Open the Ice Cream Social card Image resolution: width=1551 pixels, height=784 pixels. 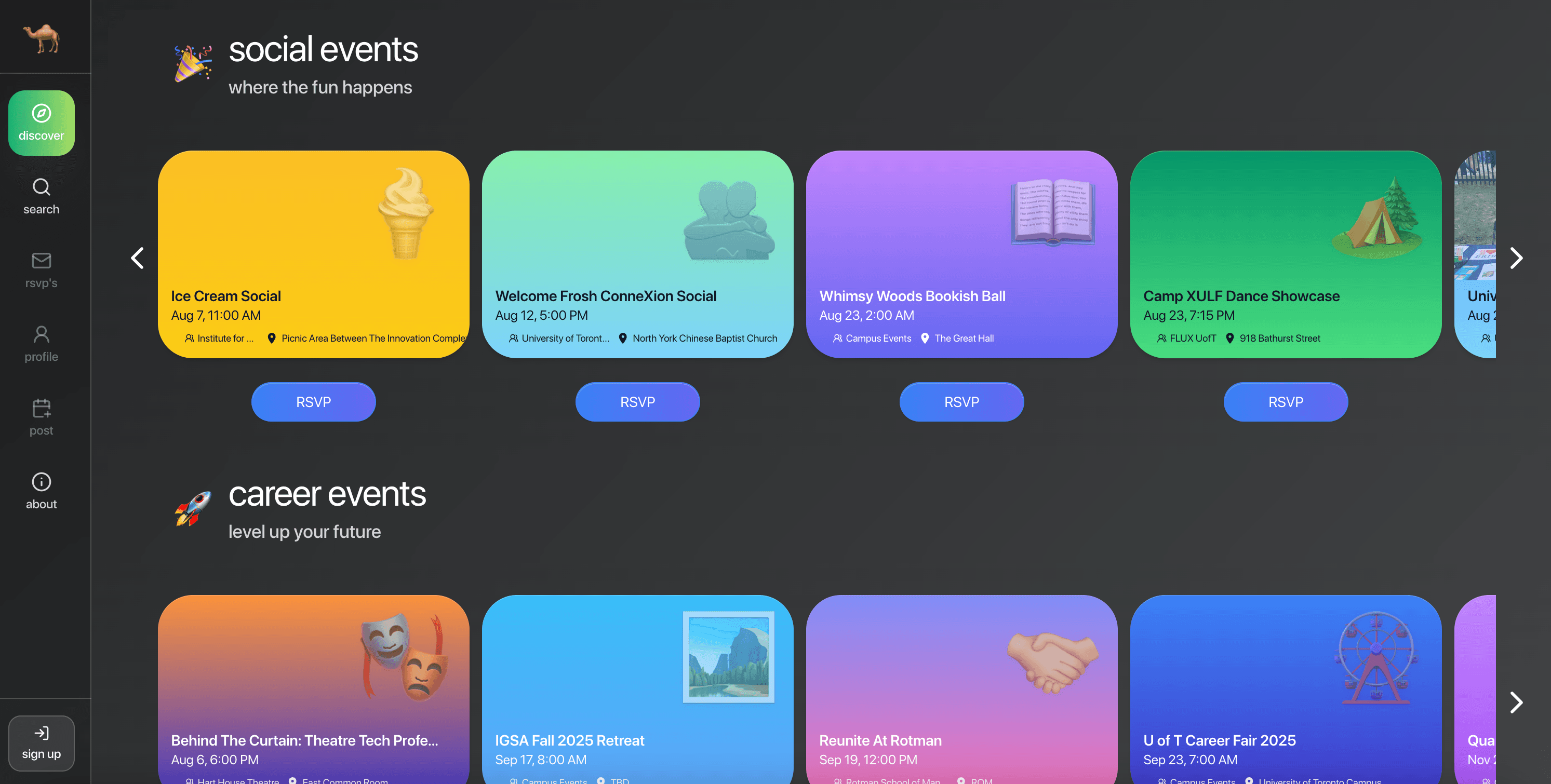(313, 254)
